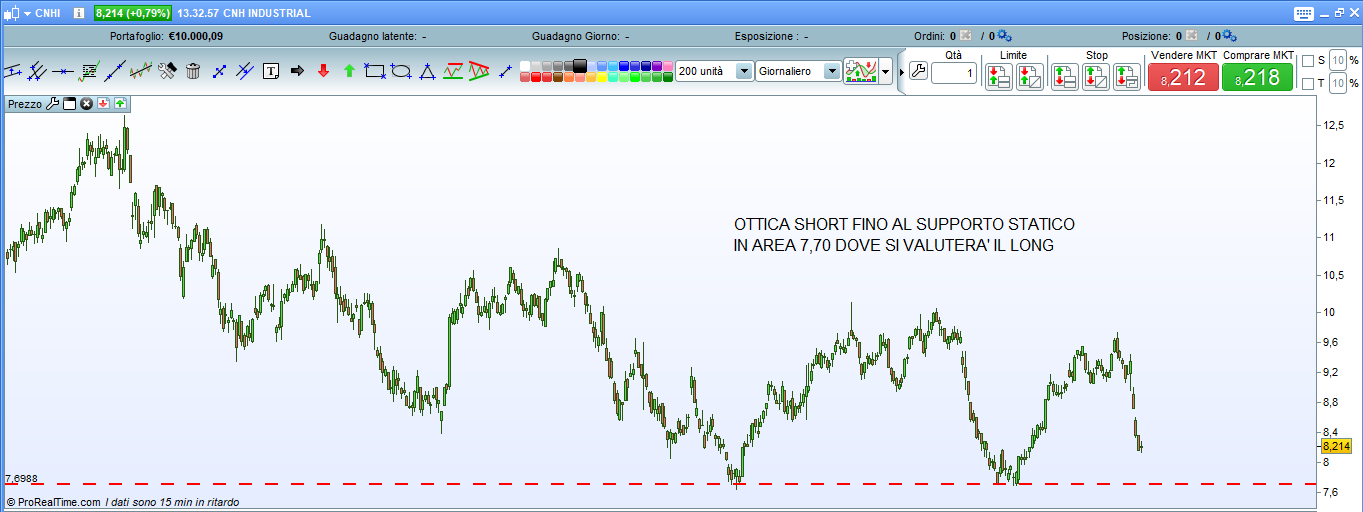The image size is (1363, 512).
Task: Pick the black color swatch
Action: tap(580, 66)
